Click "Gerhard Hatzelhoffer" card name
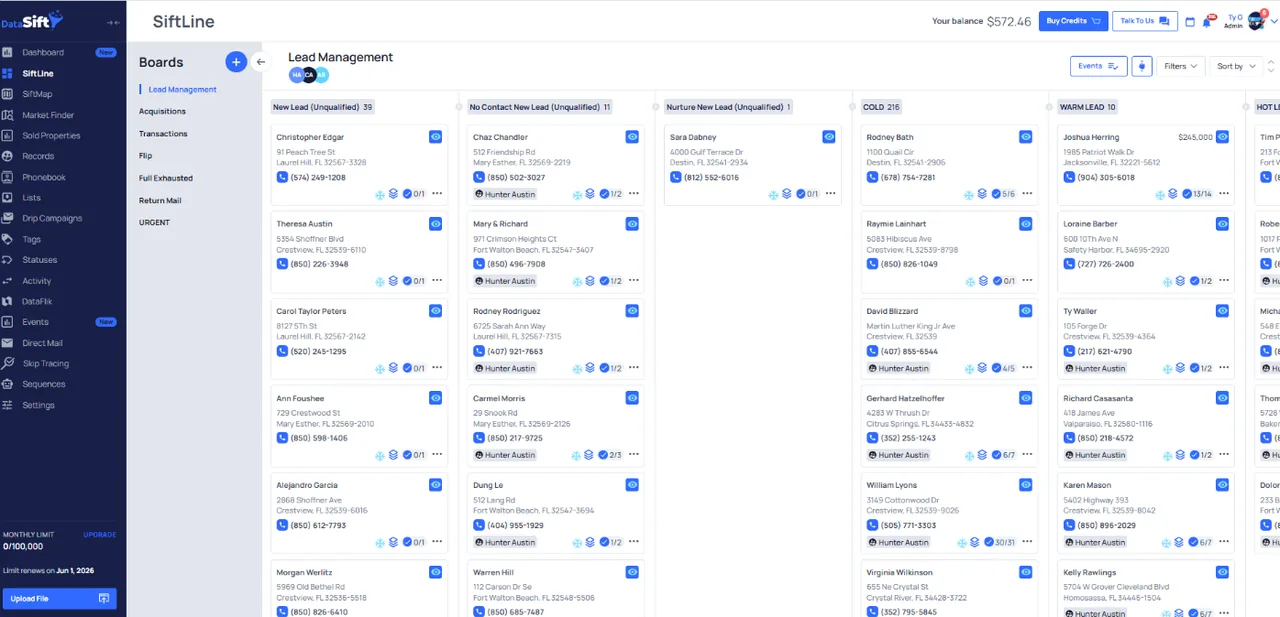This screenshot has width=1280, height=617. 905,398
